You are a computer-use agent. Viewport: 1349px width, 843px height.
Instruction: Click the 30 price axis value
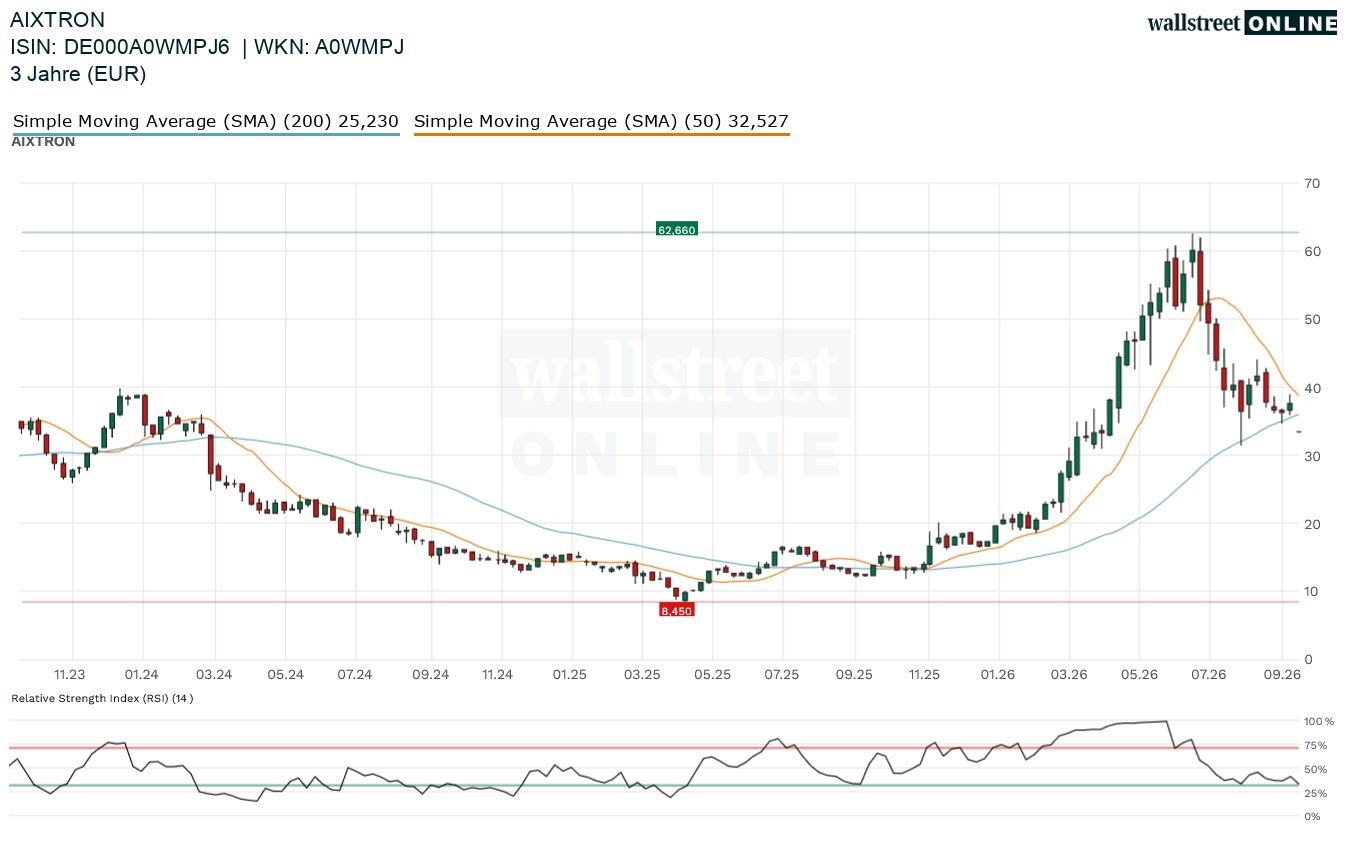coord(1312,456)
